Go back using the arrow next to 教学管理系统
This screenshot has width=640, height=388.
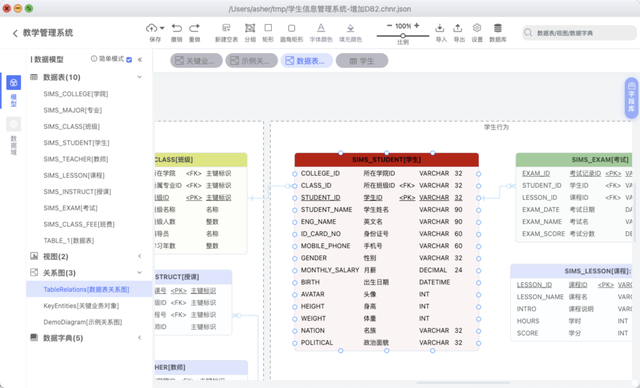(15, 33)
